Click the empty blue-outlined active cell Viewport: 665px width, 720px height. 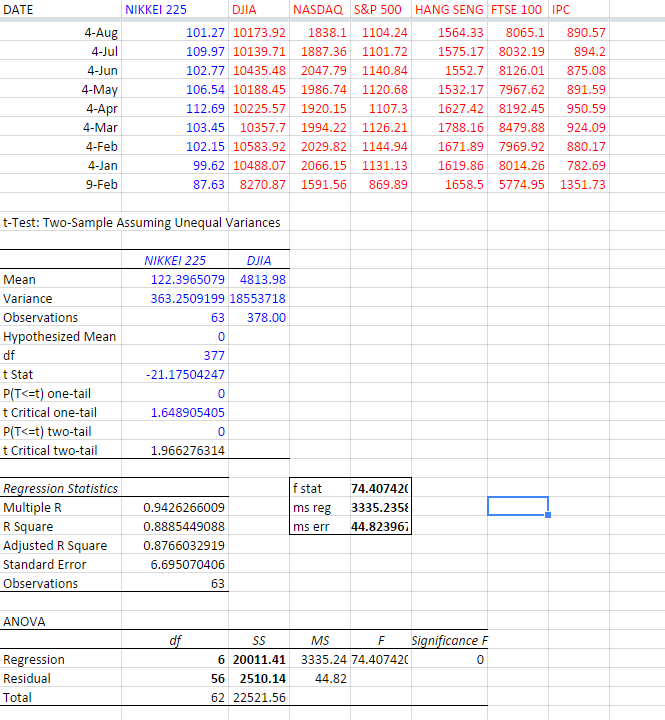[517, 506]
